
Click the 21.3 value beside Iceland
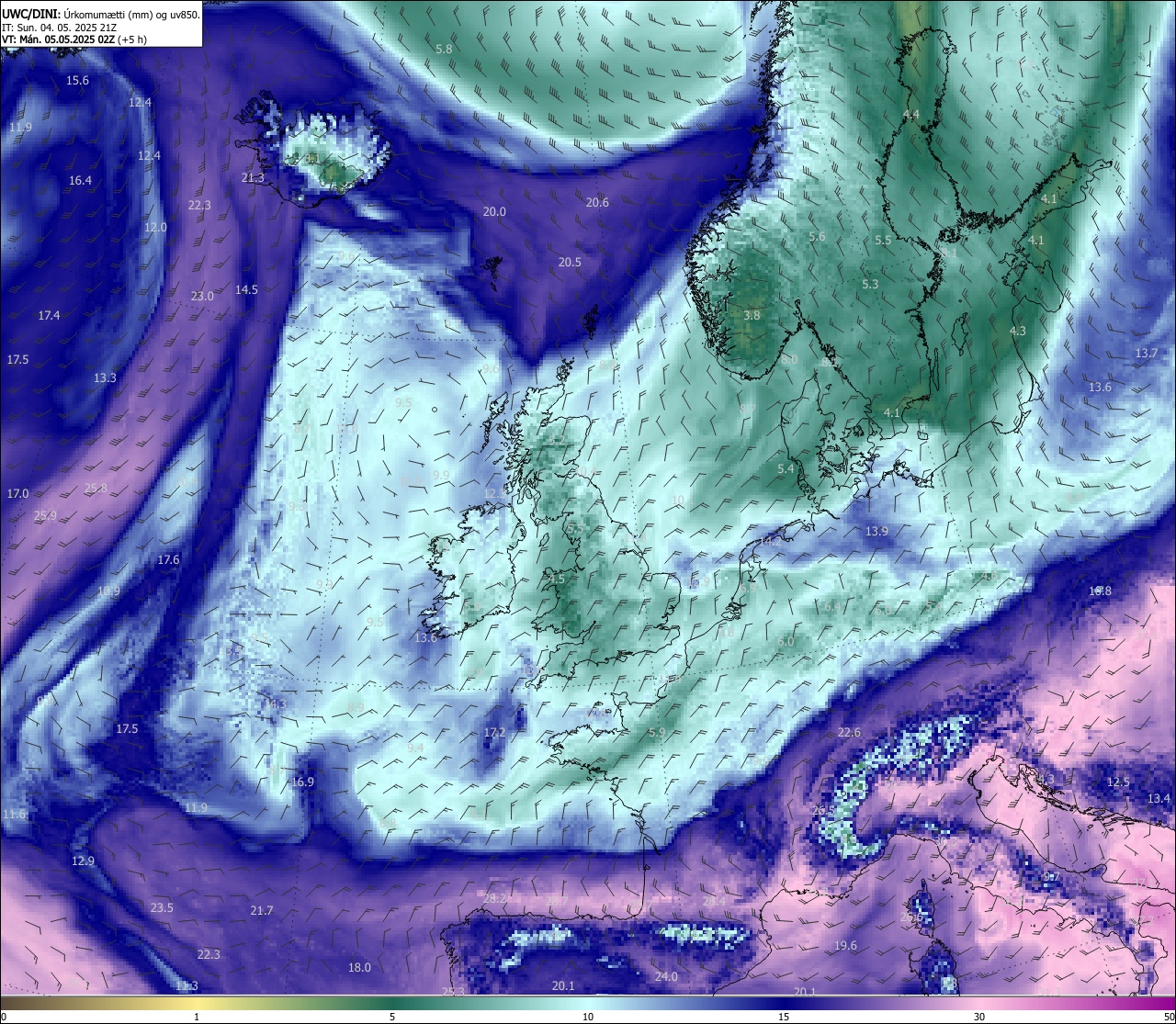click(253, 178)
